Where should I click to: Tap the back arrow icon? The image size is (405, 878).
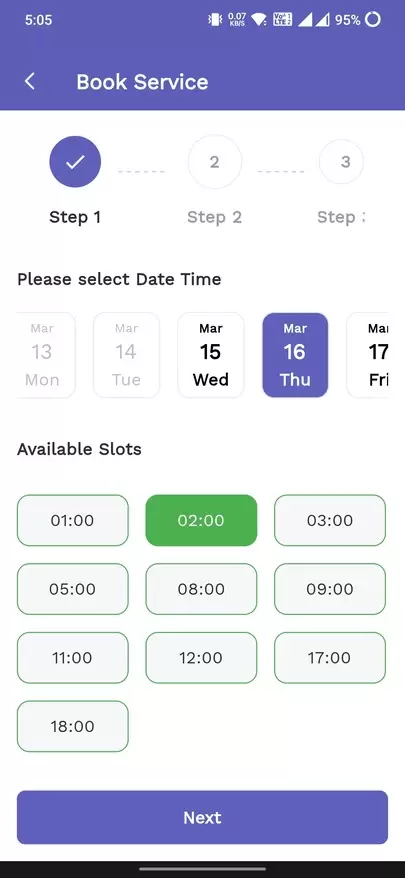click(x=30, y=82)
